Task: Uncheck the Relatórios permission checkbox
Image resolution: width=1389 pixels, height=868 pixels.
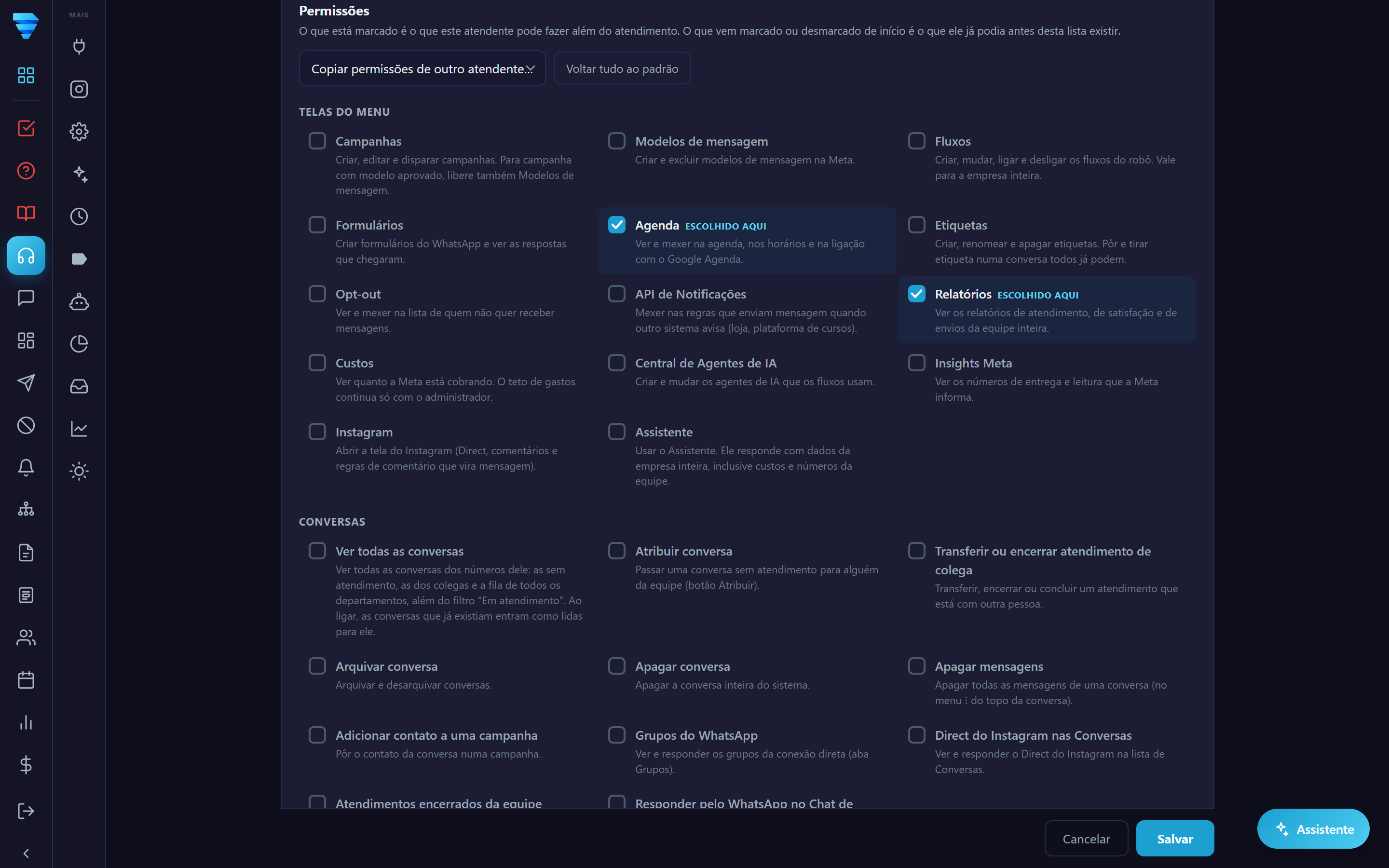Action: (x=917, y=293)
